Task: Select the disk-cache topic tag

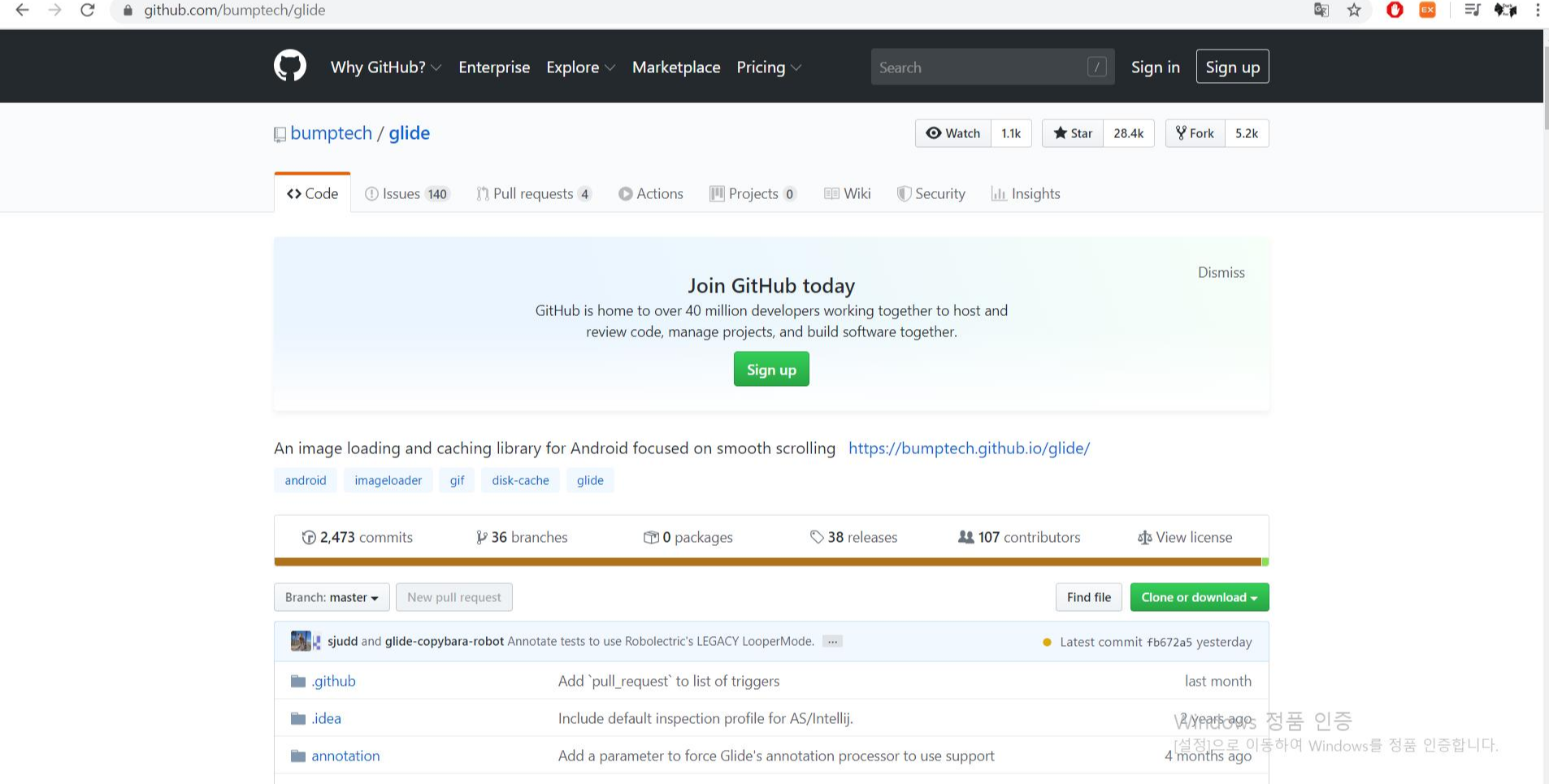Action: [x=520, y=480]
